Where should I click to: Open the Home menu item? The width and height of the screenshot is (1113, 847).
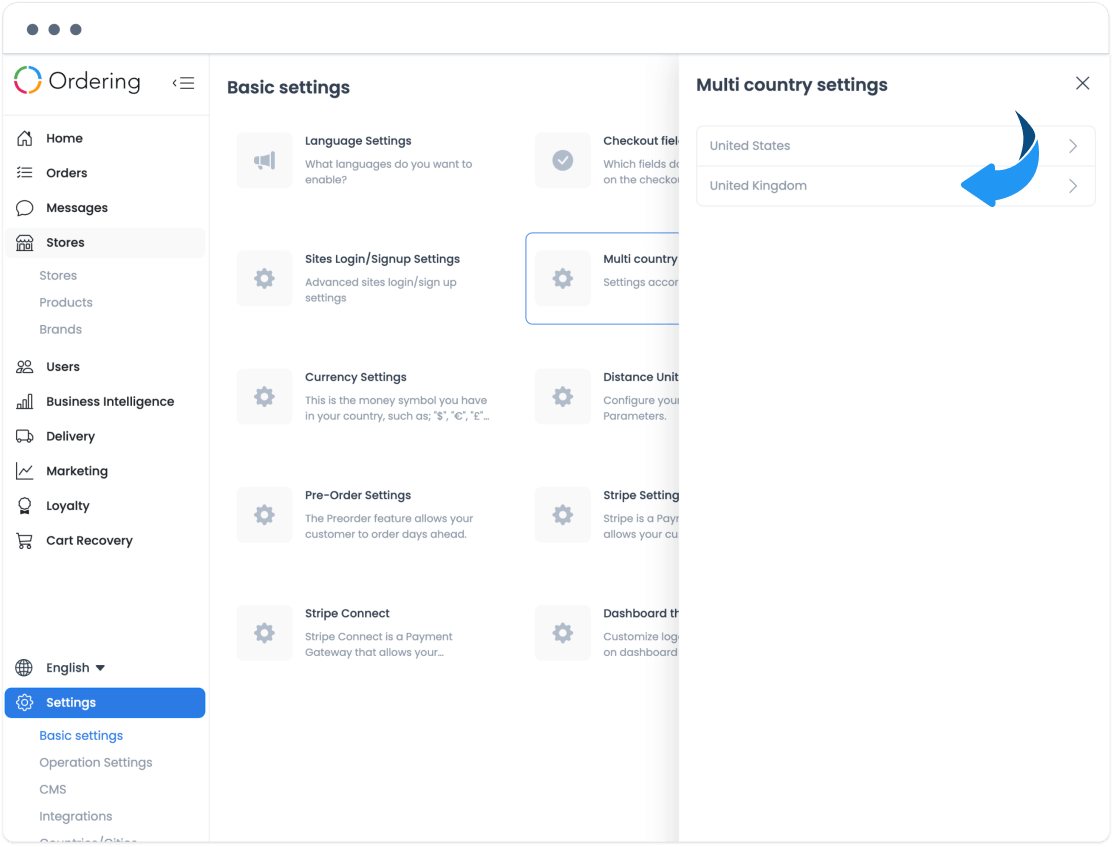coord(104,138)
